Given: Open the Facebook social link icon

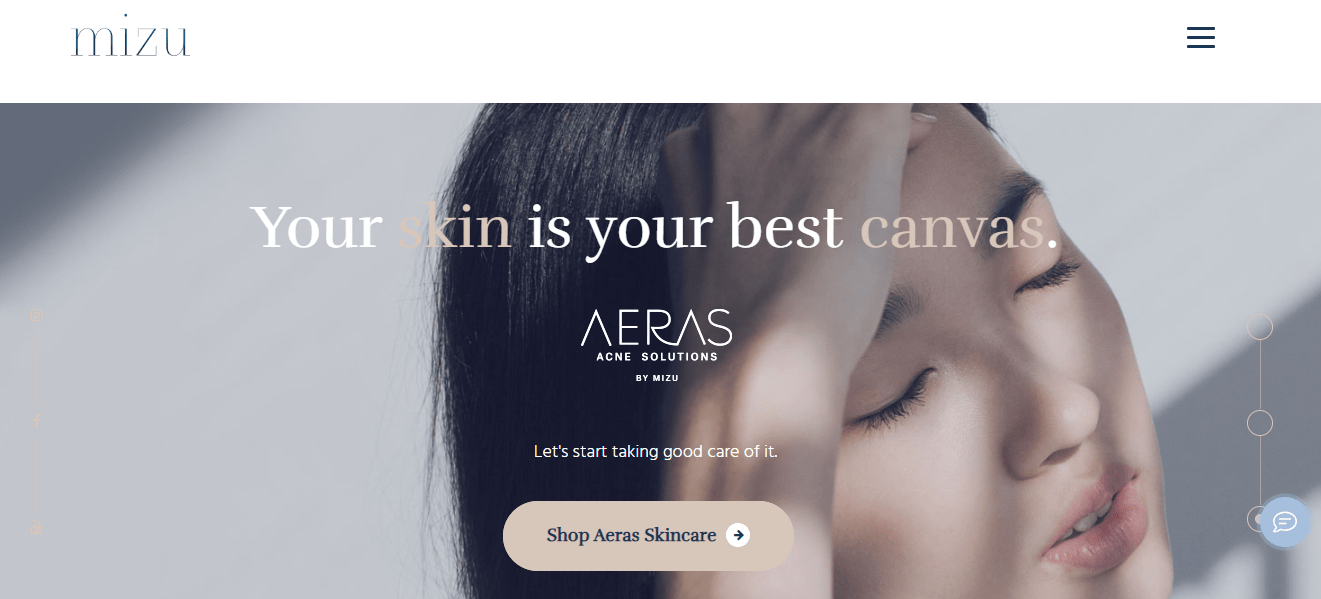Looking at the screenshot, I should point(36,421).
